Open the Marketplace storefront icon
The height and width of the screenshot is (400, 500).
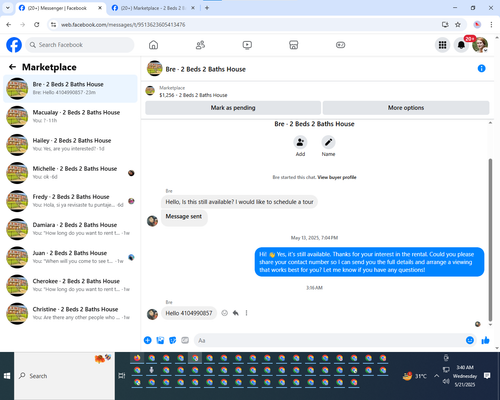(x=294, y=45)
